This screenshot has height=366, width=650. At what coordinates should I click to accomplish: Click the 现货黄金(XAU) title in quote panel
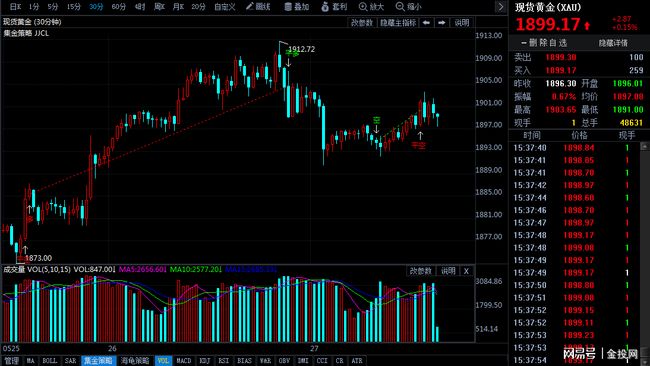pyautogui.click(x=548, y=7)
